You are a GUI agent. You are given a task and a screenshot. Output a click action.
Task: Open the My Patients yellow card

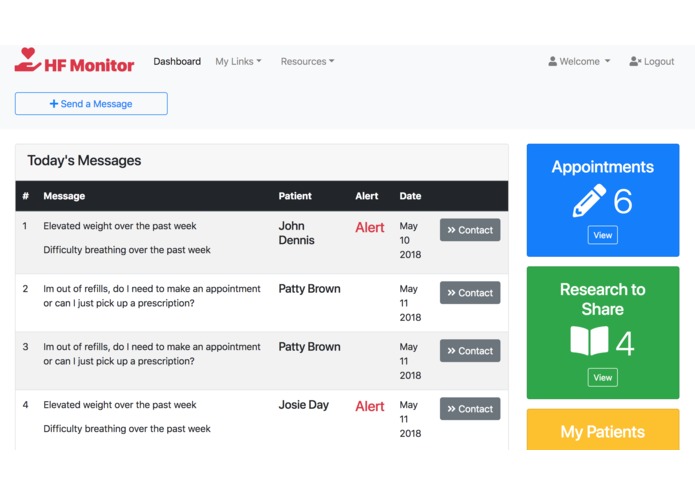(x=603, y=429)
